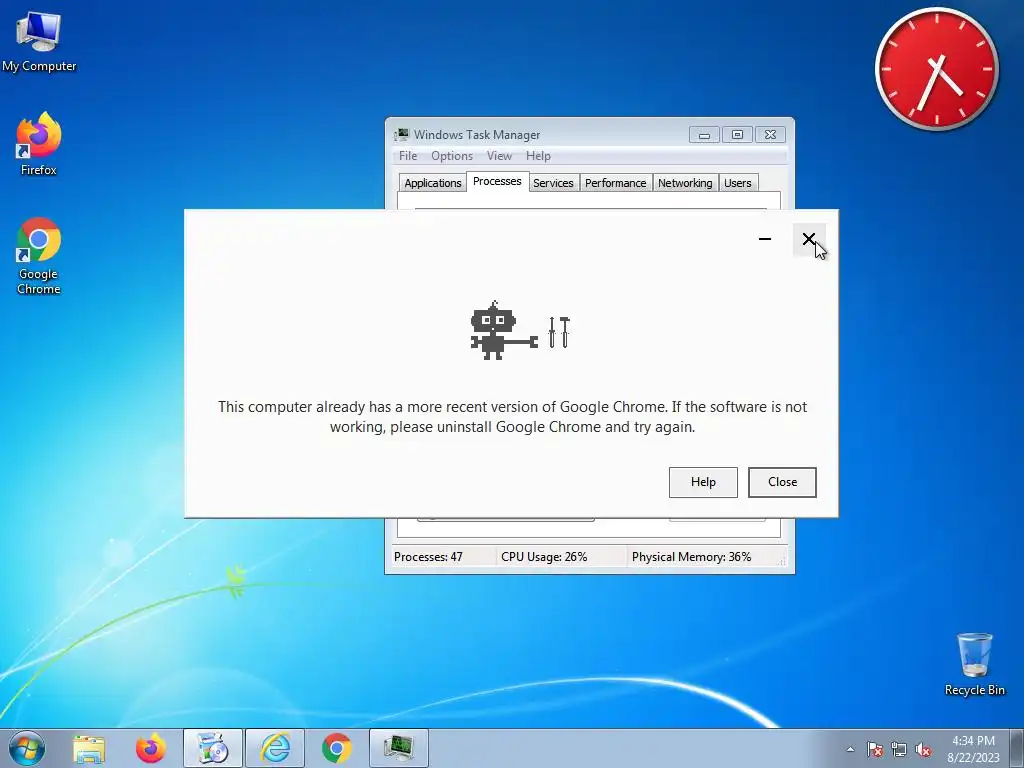Open the clock showing 4:34 PM

pyautogui.click(x=973, y=748)
